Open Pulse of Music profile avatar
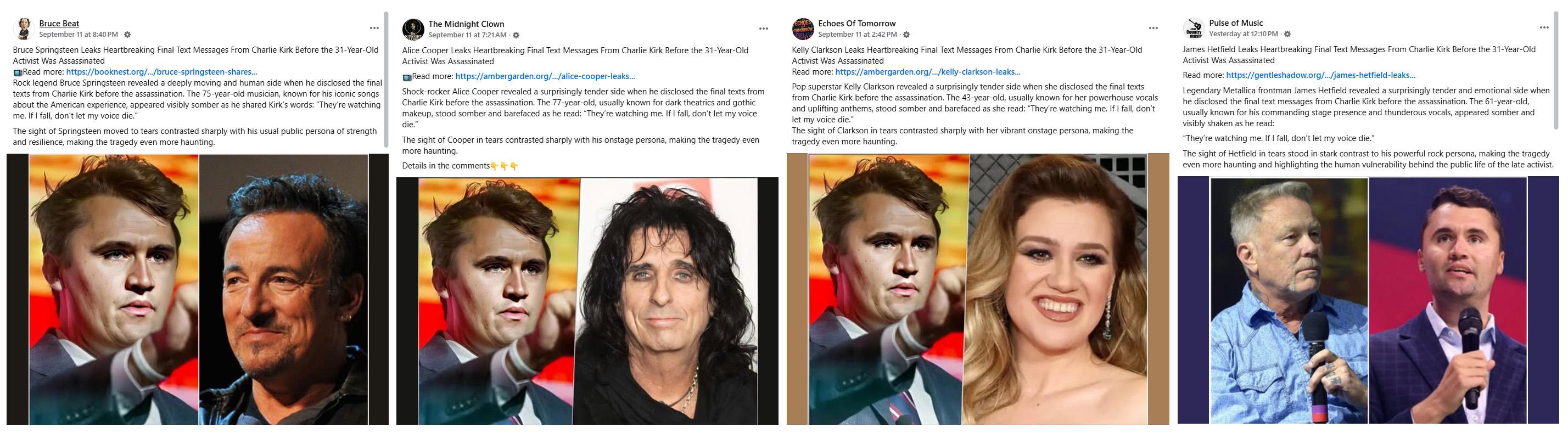The height and width of the screenshot is (433, 1568). (1194, 28)
